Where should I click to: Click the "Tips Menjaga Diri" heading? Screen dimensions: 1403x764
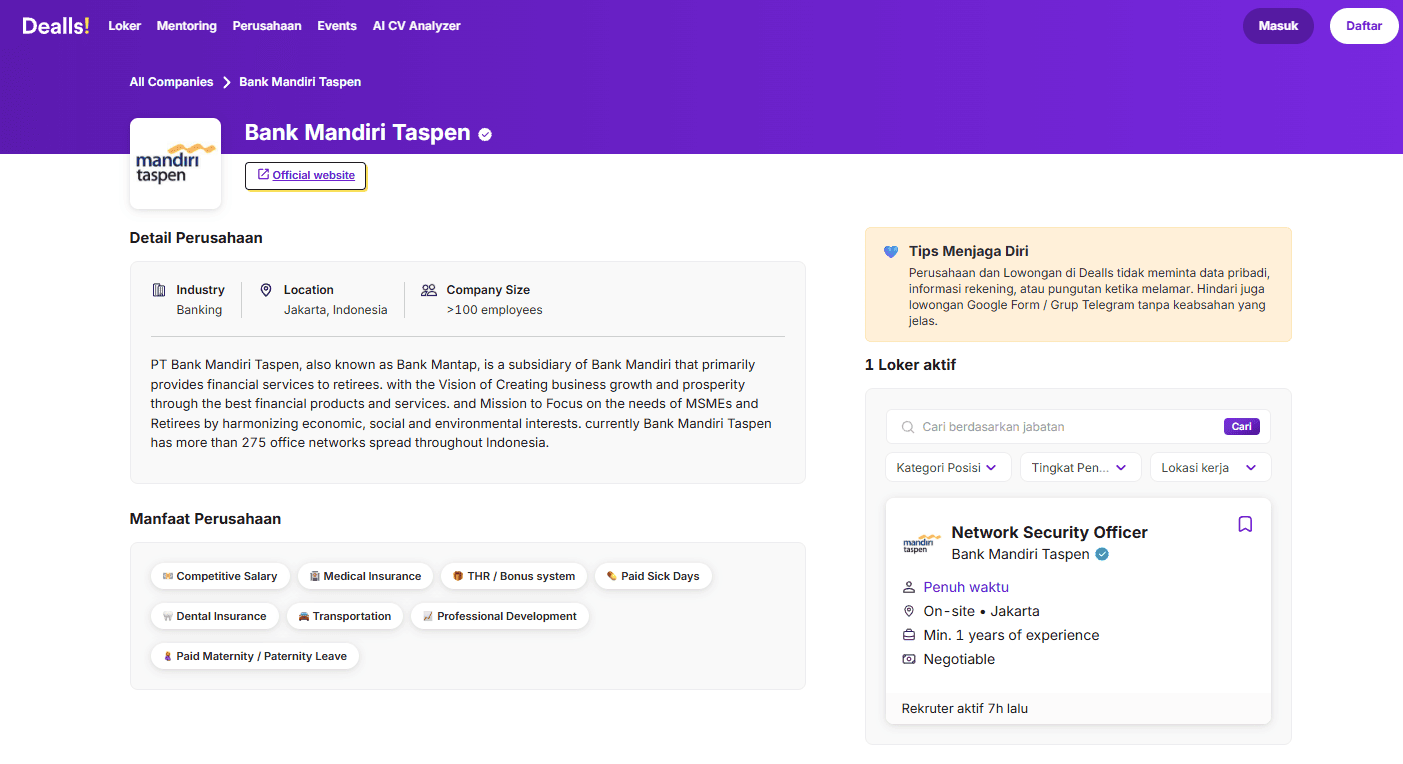[968, 251]
